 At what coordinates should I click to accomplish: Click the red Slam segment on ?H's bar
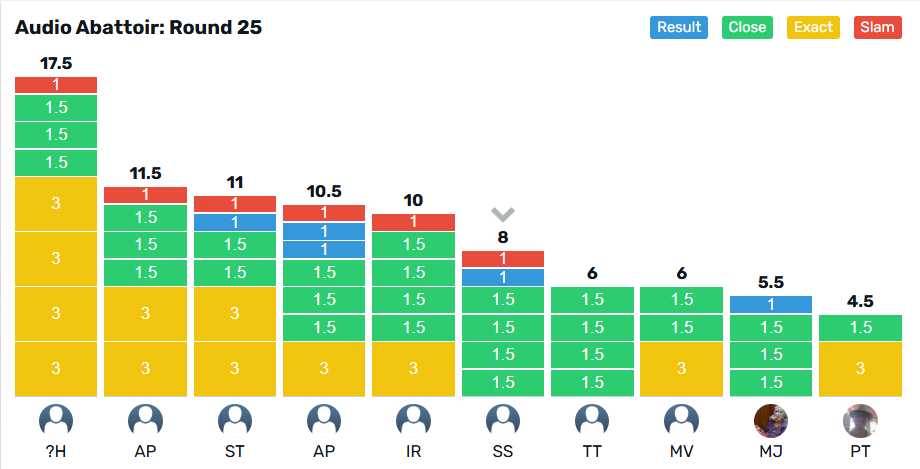[56, 85]
